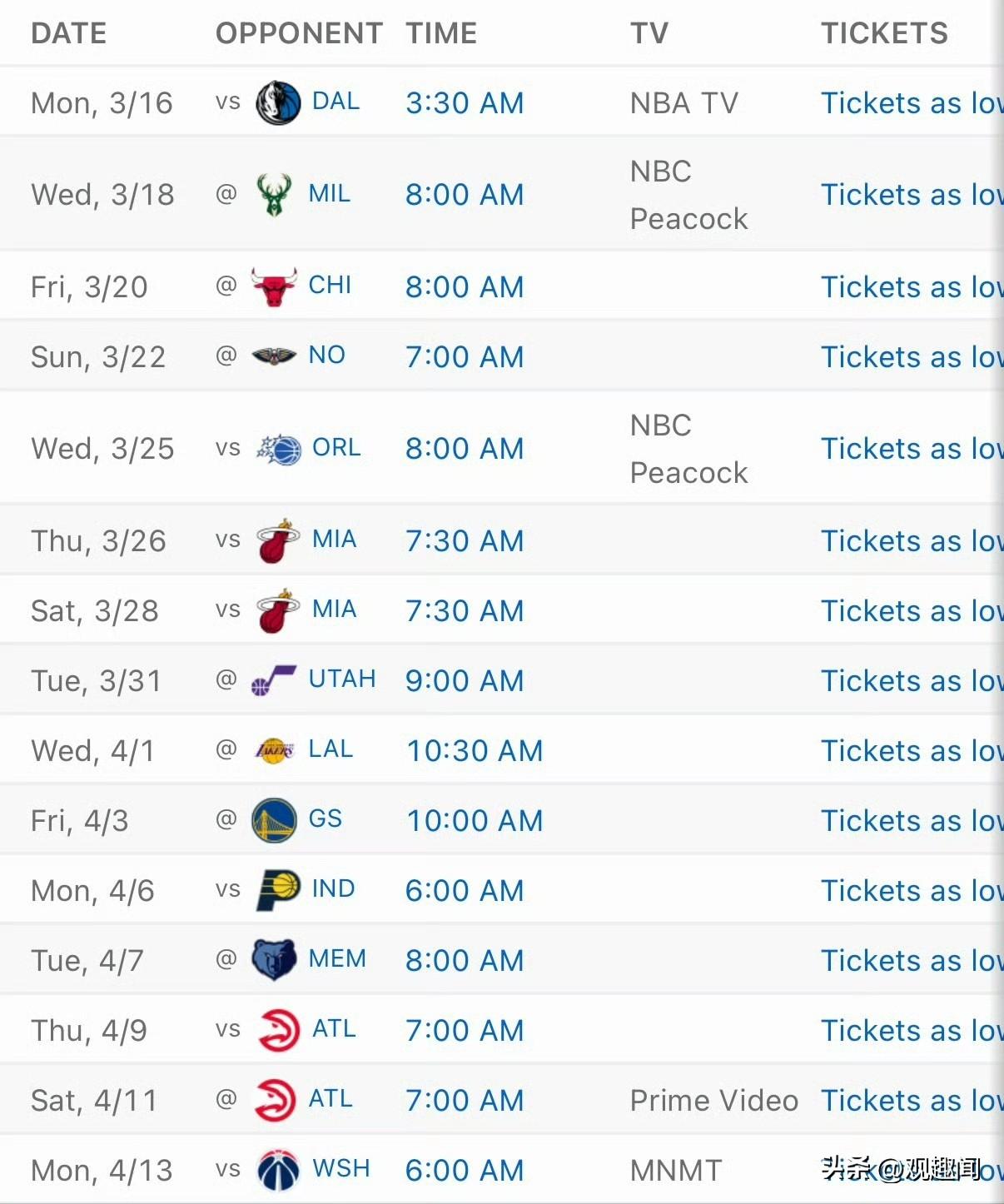This screenshot has height=1204, width=1004.
Task: Click the Chicago Bulls logo
Action: tap(274, 287)
